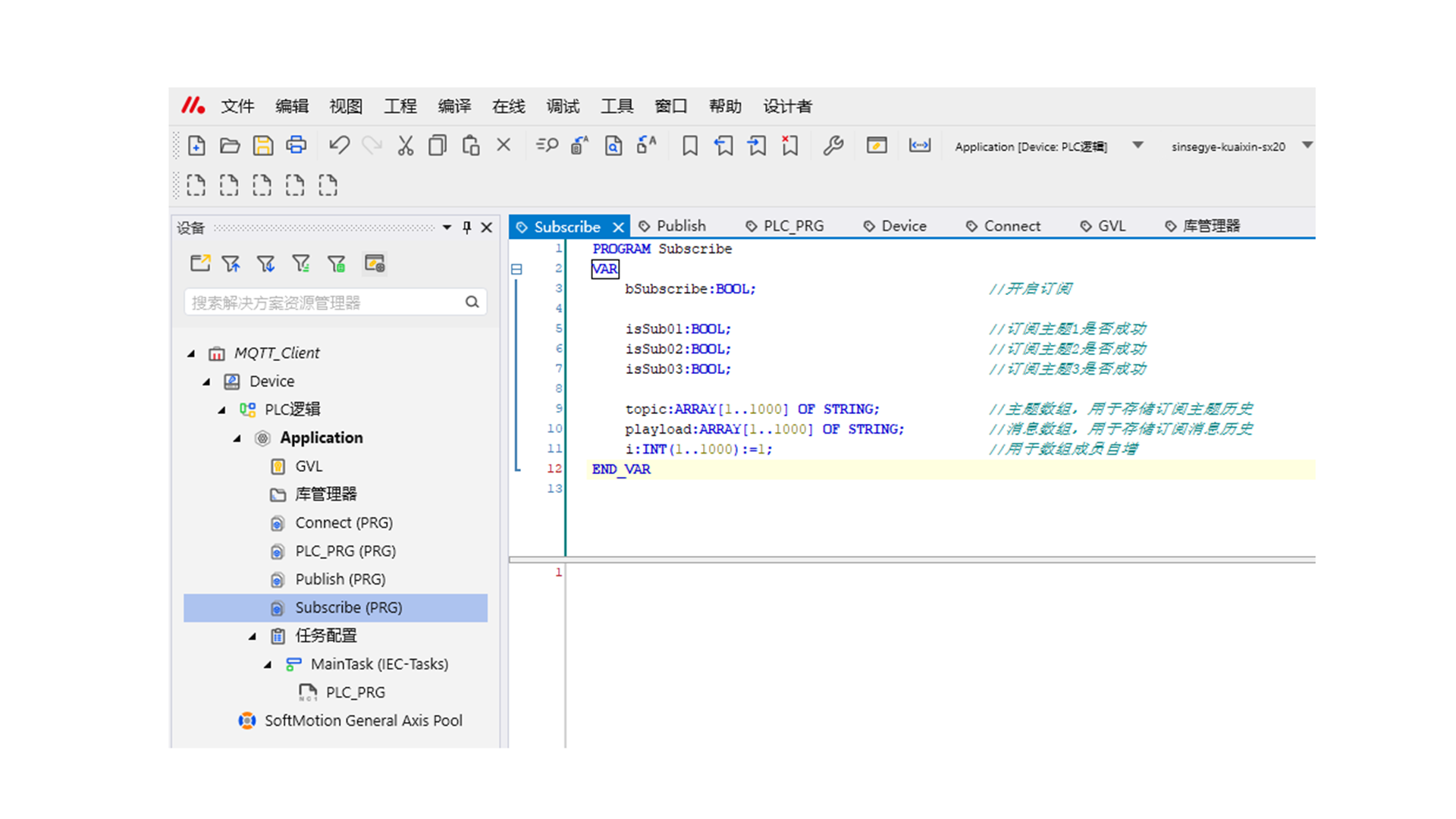Click the Print icon in toolbar

[x=297, y=146]
